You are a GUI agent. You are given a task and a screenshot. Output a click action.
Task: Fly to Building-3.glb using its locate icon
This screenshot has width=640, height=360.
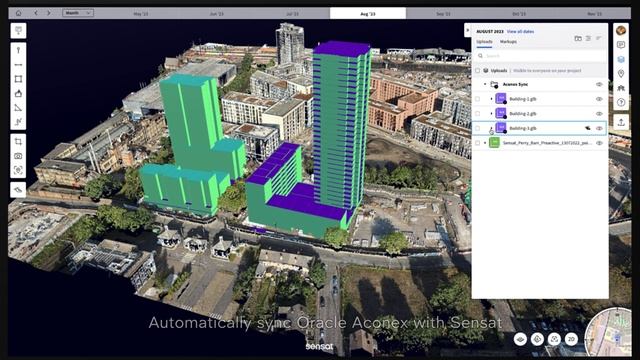tap(587, 128)
